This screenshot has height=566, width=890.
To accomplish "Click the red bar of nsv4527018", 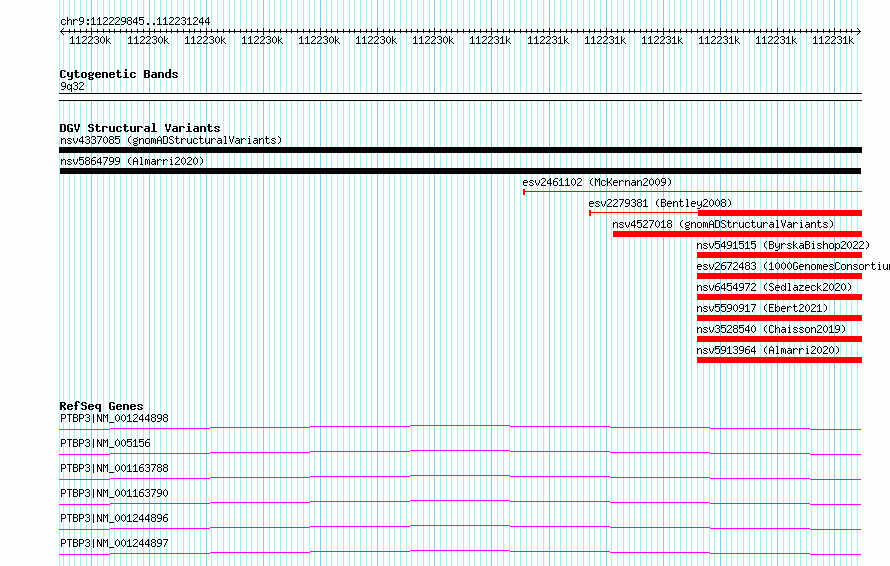I will click(x=737, y=234).
